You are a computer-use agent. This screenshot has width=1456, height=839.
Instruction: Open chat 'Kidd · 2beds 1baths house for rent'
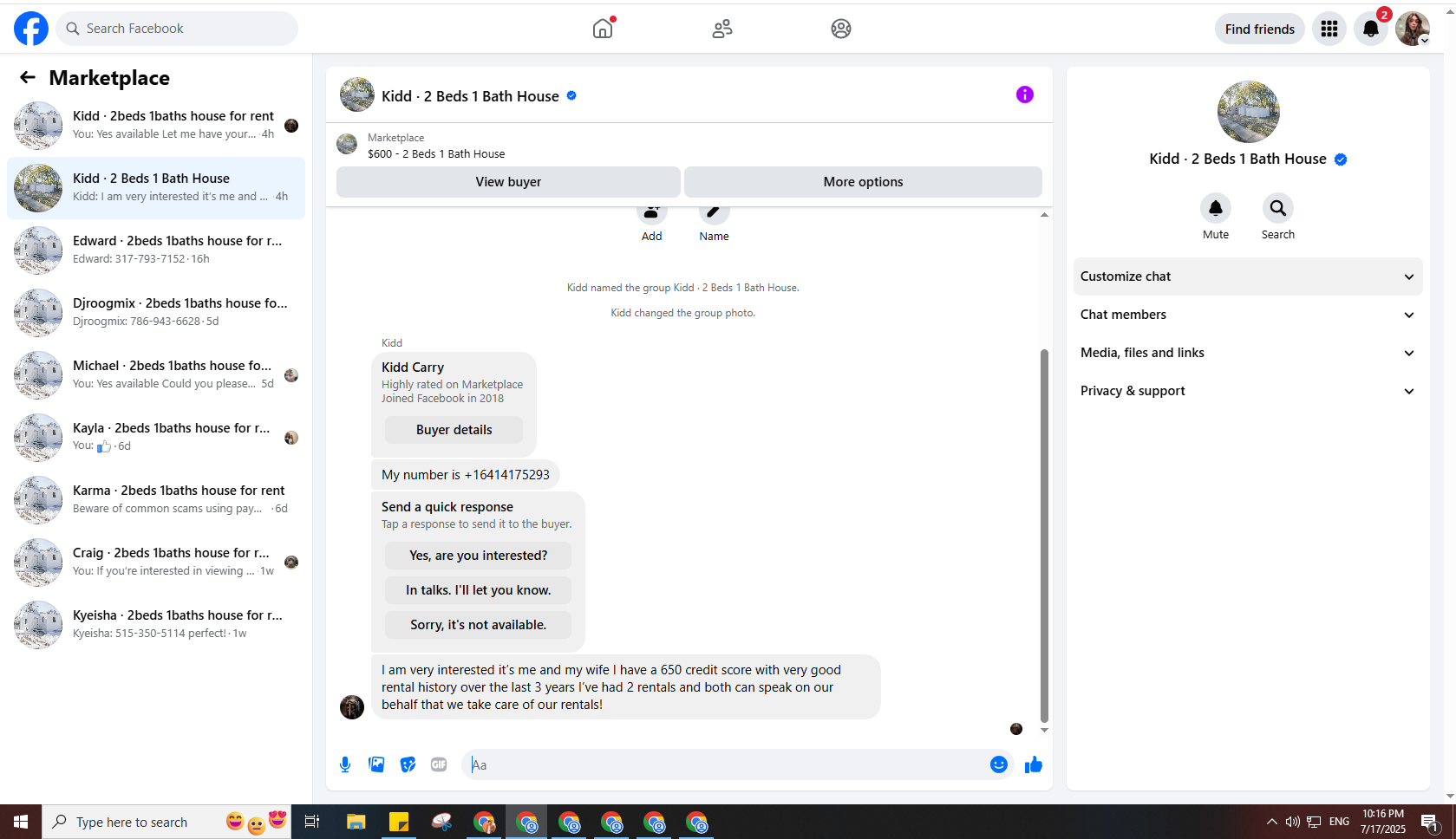(156, 125)
